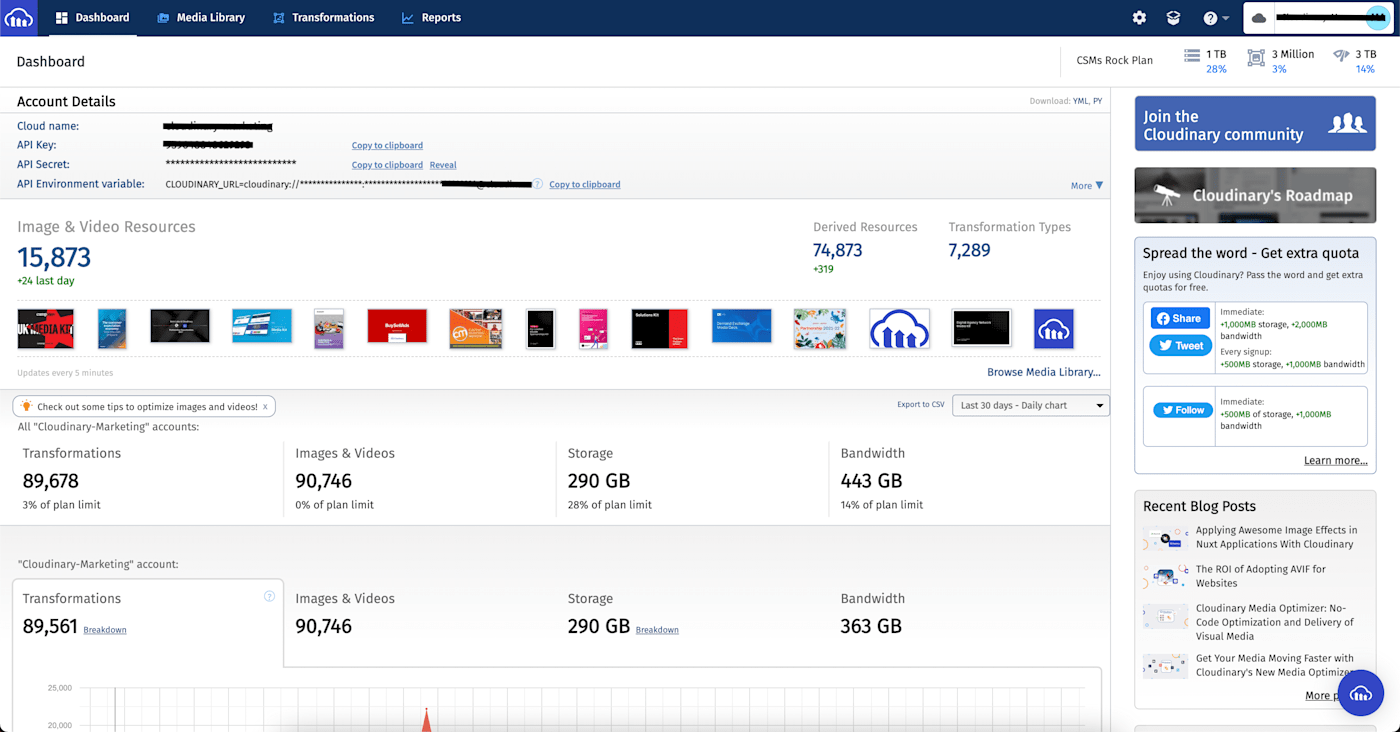Open the settings gear icon

pyautogui.click(x=1139, y=18)
